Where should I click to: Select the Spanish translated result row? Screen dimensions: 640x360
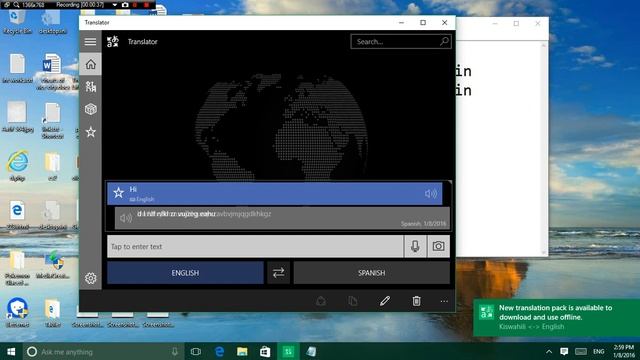[x=282, y=218]
